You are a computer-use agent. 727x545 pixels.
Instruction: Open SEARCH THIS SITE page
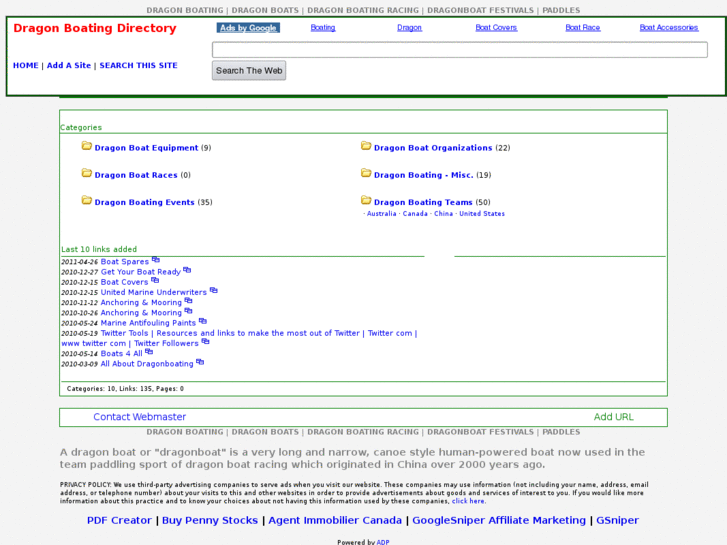click(138, 65)
